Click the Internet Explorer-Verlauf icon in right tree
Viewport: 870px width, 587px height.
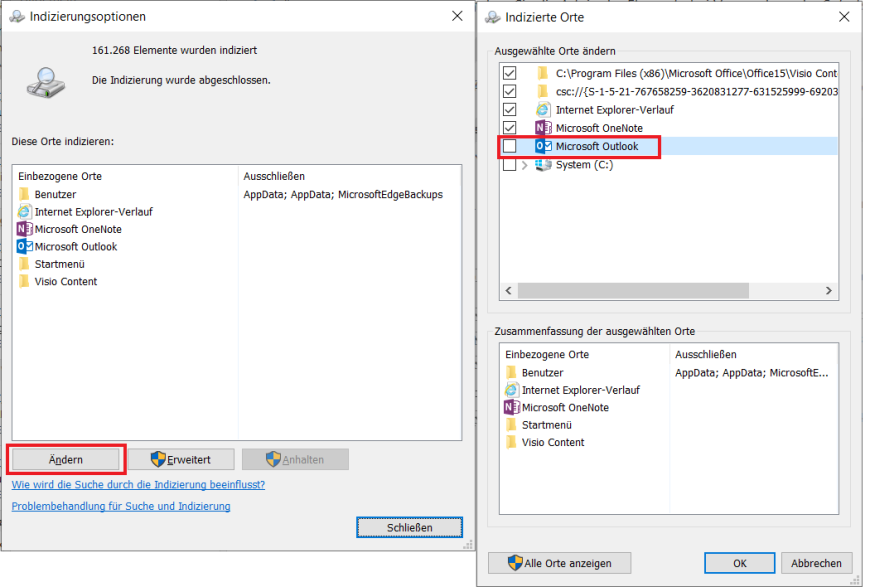(x=543, y=110)
